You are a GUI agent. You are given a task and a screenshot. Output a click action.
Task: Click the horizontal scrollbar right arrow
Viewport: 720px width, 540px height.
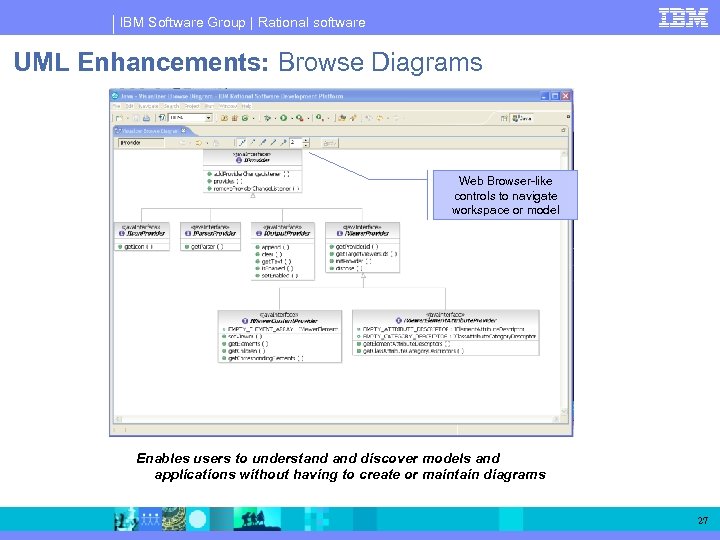pos(556,419)
